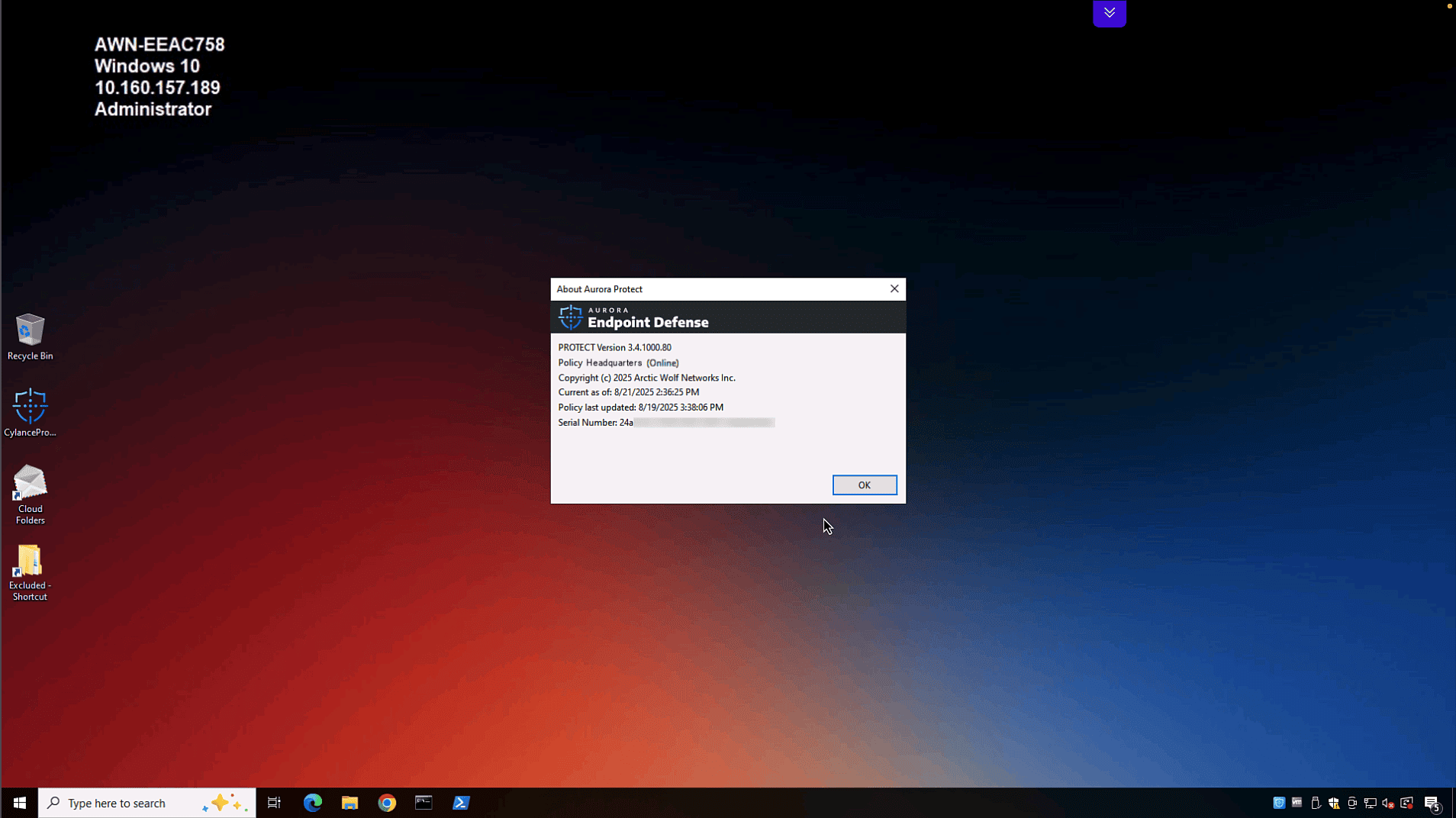Open Task View from the taskbar
1456x818 pixels.
tap(274, 803)
